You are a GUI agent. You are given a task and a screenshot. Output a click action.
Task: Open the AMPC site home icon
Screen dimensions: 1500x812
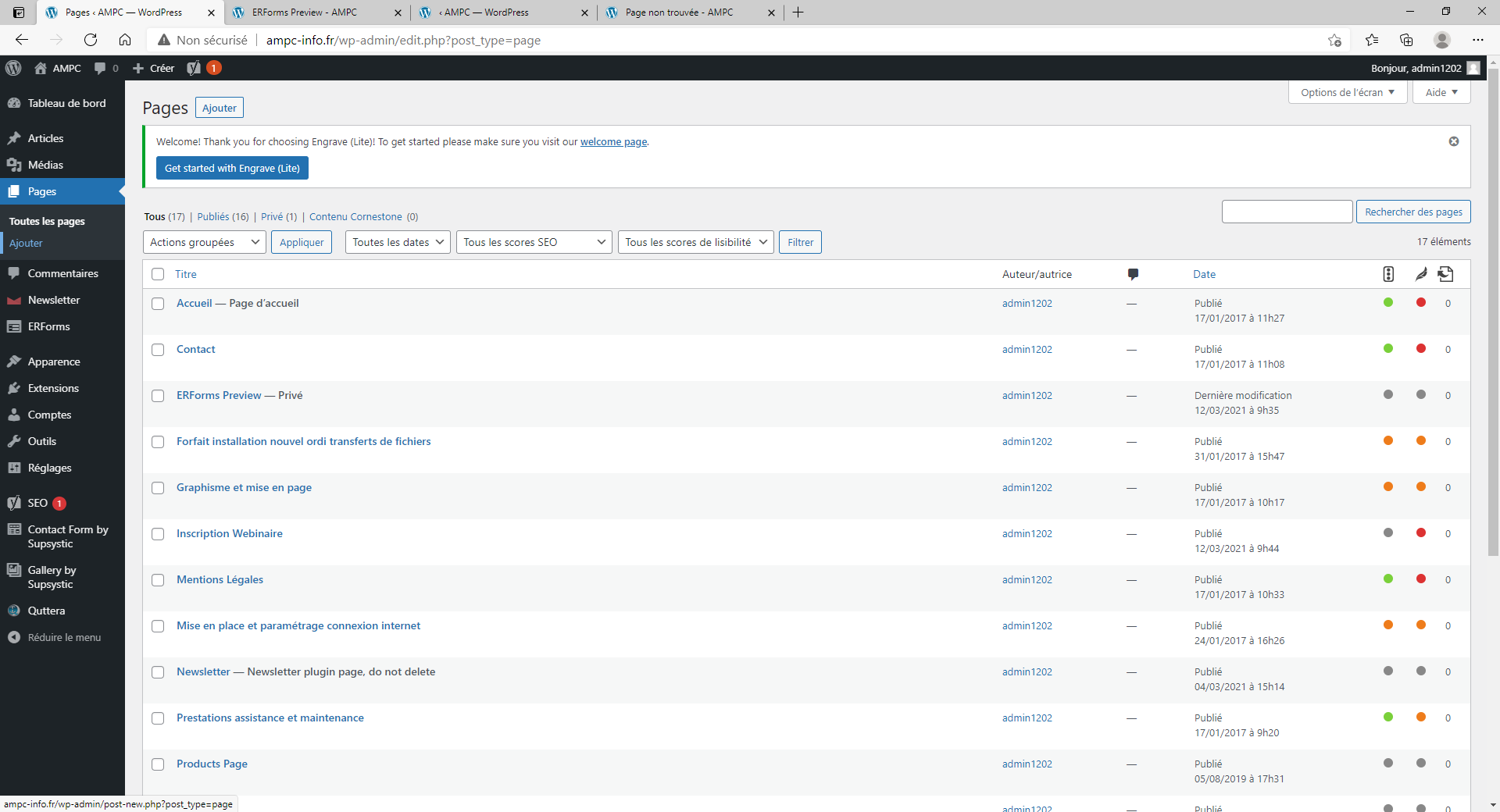tap(41, 68)
